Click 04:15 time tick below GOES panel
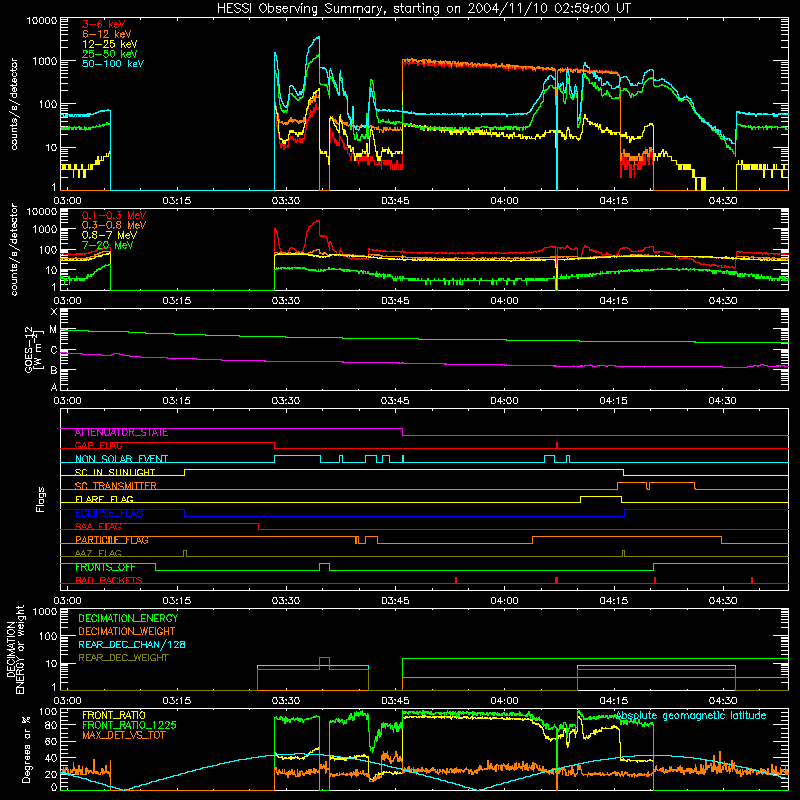800x800 pixels. 614,401
